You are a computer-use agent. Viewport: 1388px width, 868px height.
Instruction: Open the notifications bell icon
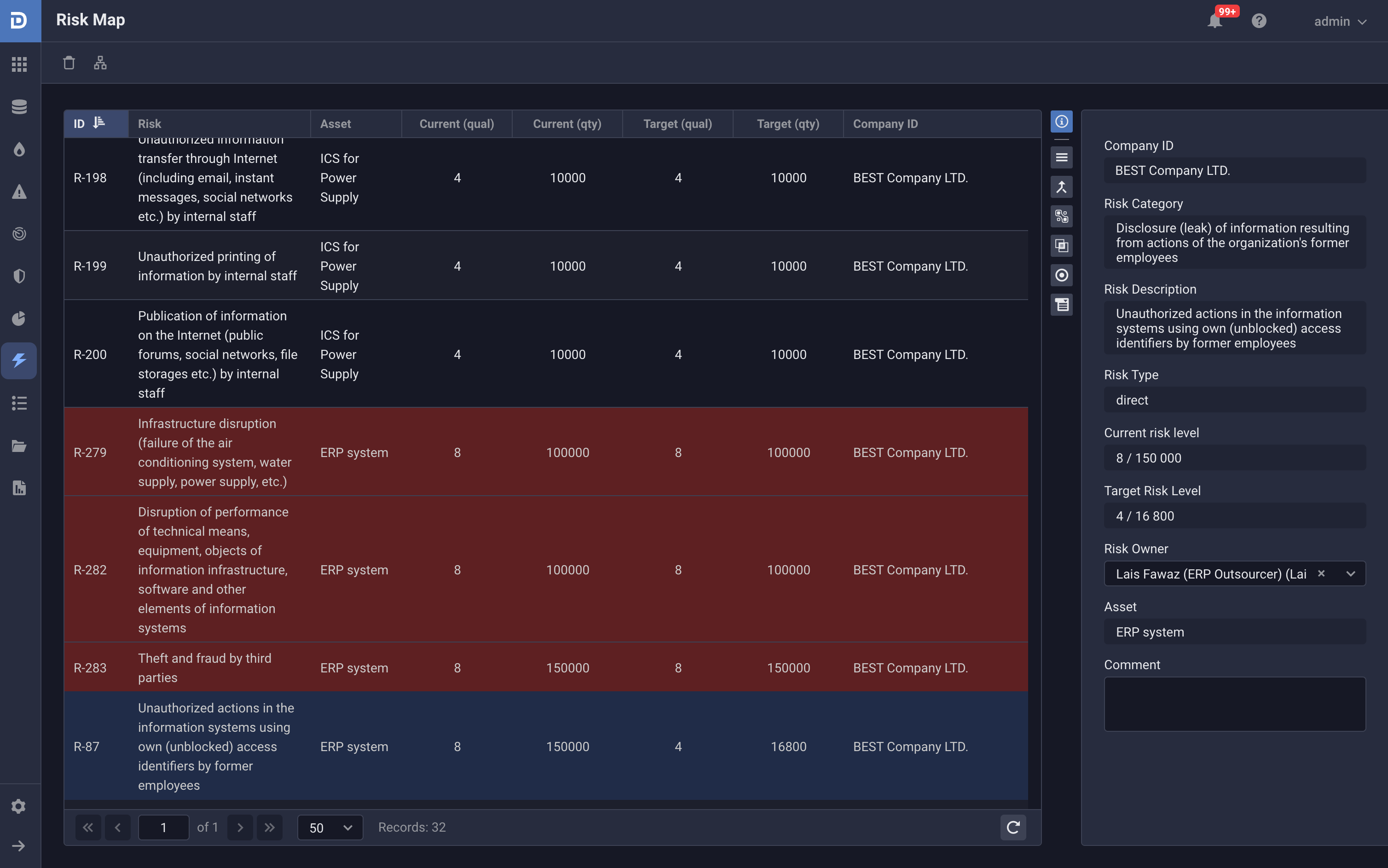pos(1214,21)
